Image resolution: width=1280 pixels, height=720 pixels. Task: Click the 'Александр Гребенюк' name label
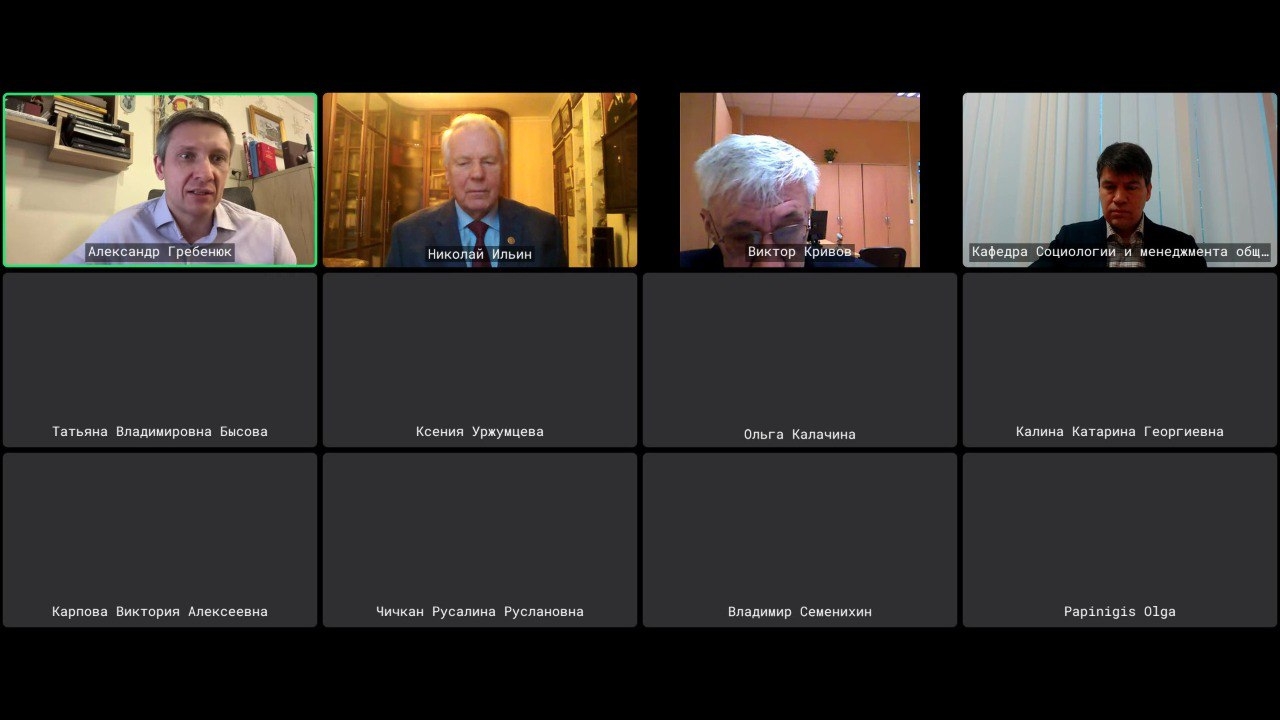(160, 252)
